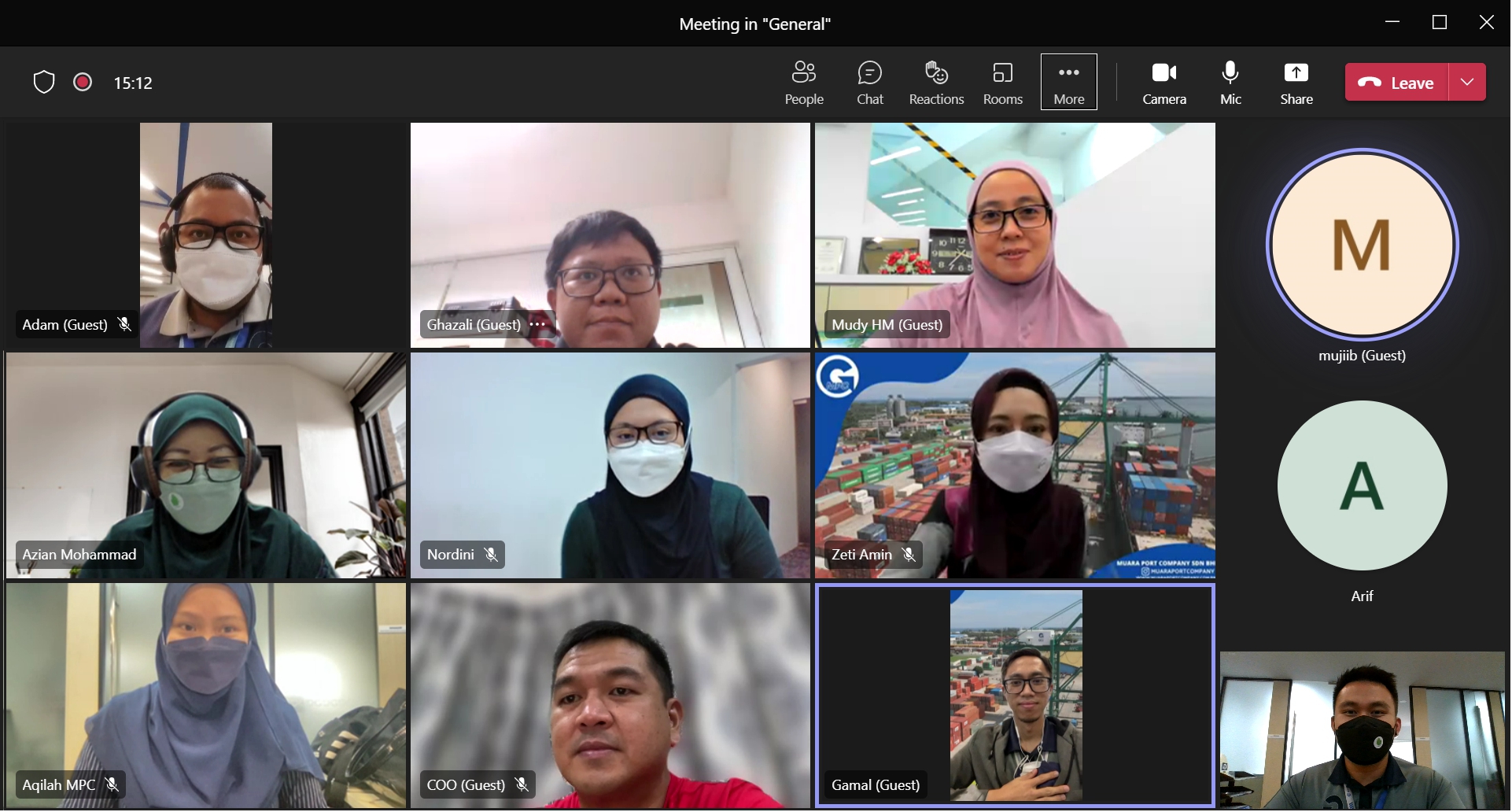This screenshot has height=812, width=1512.
Task: Click the self-view video preview
Action: 1362,730
